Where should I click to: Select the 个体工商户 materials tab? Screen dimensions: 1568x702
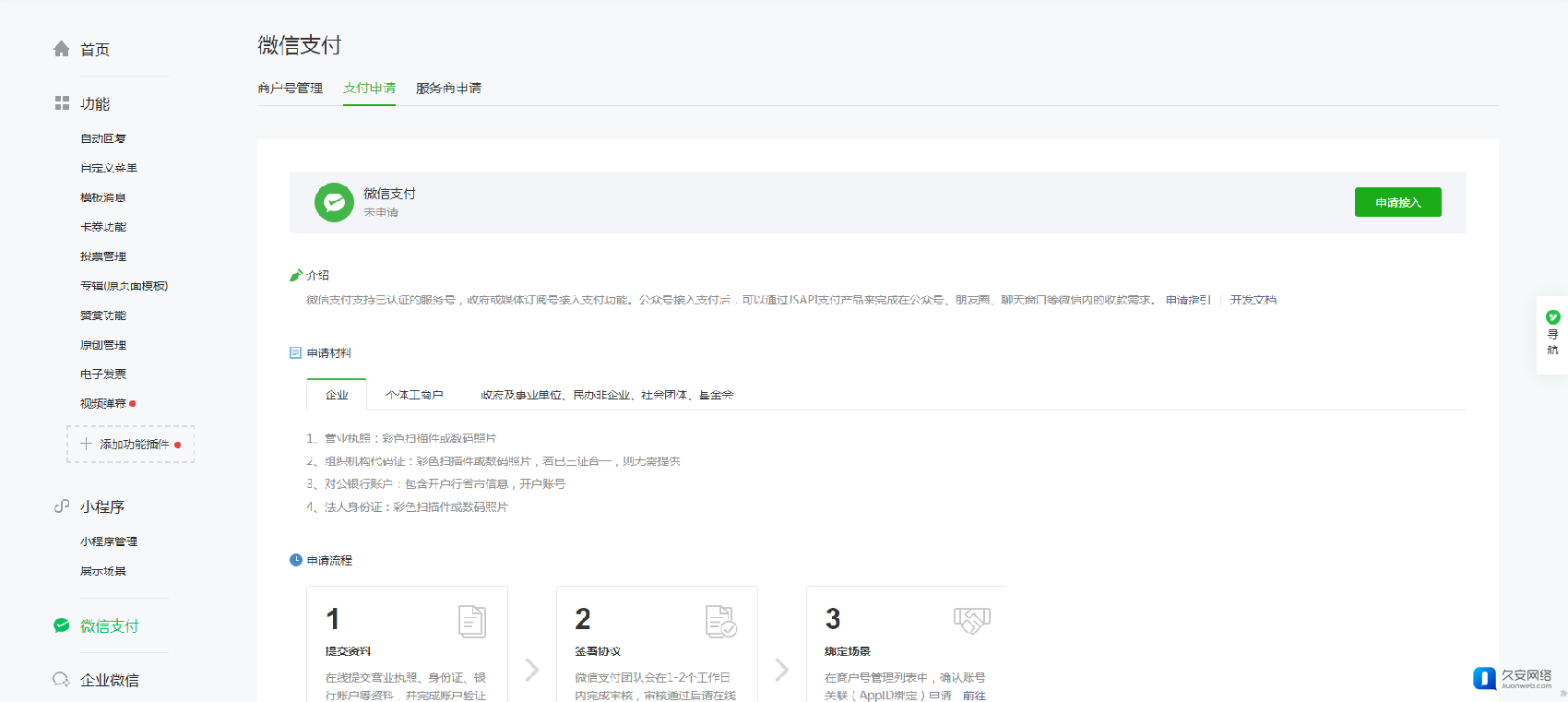[x=414, y=395]
